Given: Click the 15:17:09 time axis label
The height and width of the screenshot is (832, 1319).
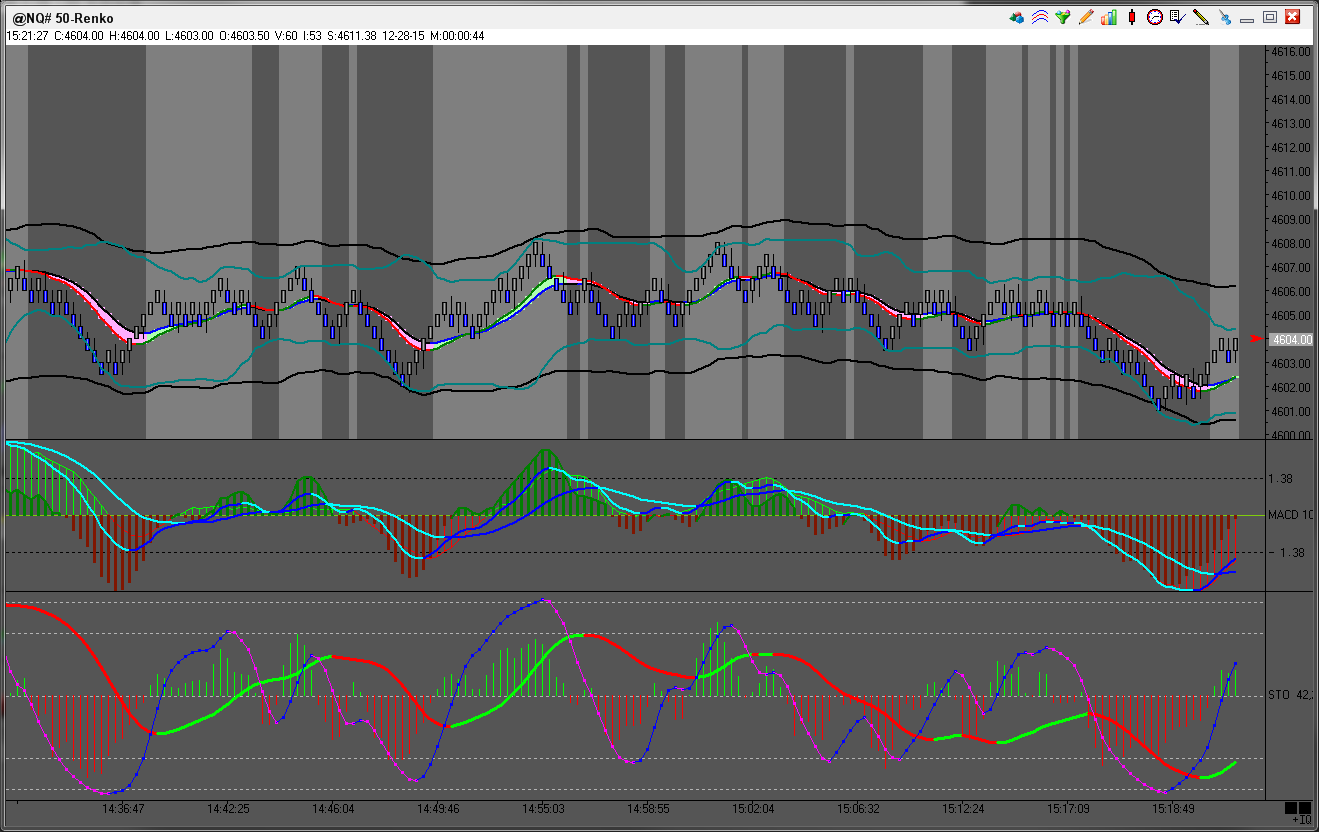Looking at the screenshot, I should point(1067,808).
